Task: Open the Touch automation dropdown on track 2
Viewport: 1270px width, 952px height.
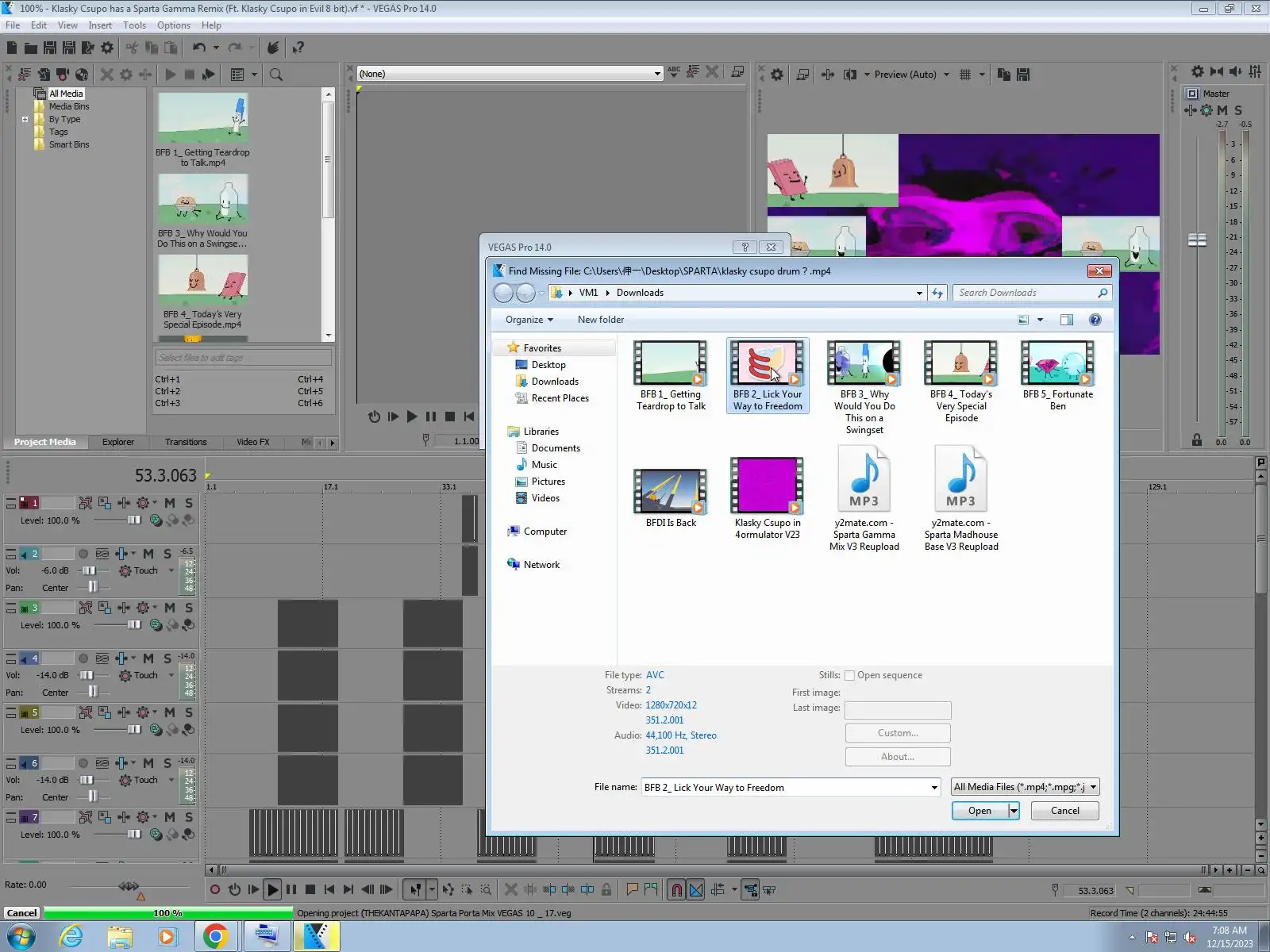Action: [171, 570]
